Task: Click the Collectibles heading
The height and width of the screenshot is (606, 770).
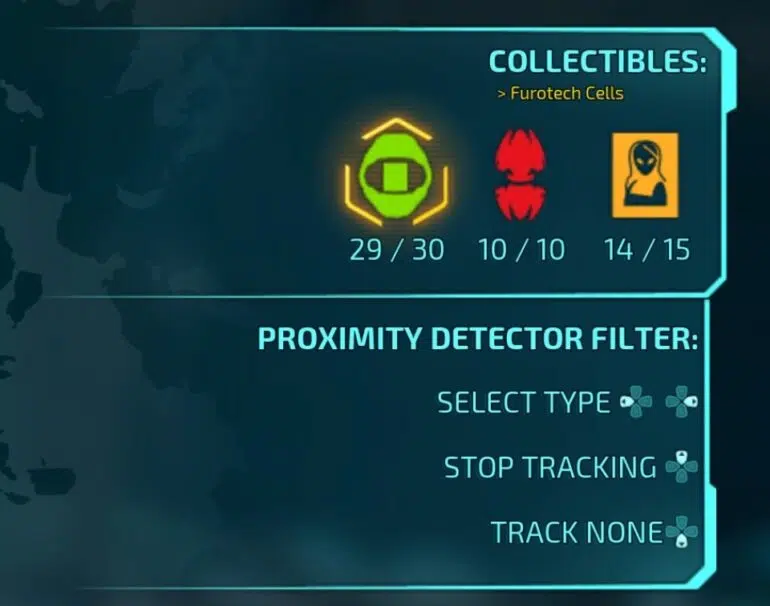Action: point(598,62)
